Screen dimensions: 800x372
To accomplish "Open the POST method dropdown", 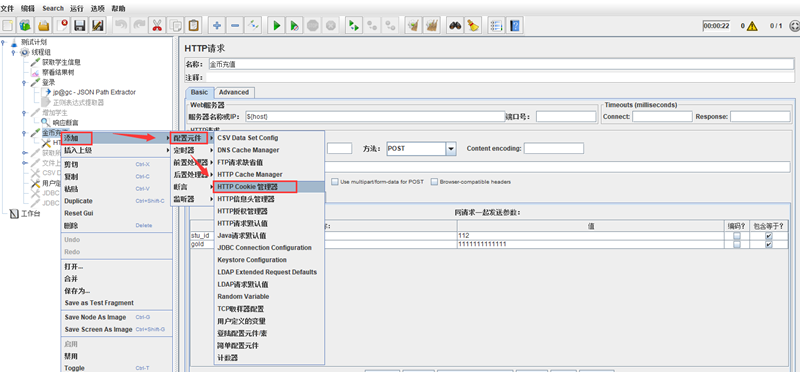I will pos(451,148).
